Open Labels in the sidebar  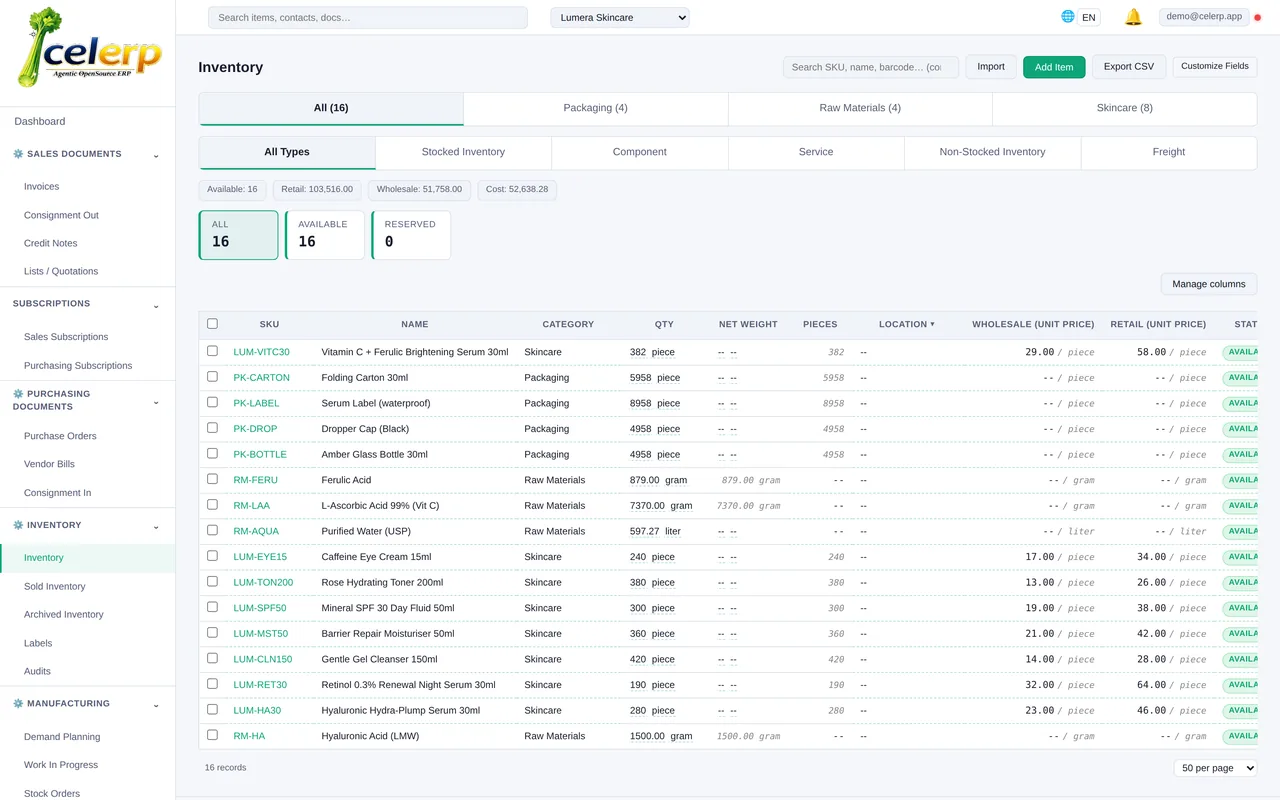click(x=38, y=644)
